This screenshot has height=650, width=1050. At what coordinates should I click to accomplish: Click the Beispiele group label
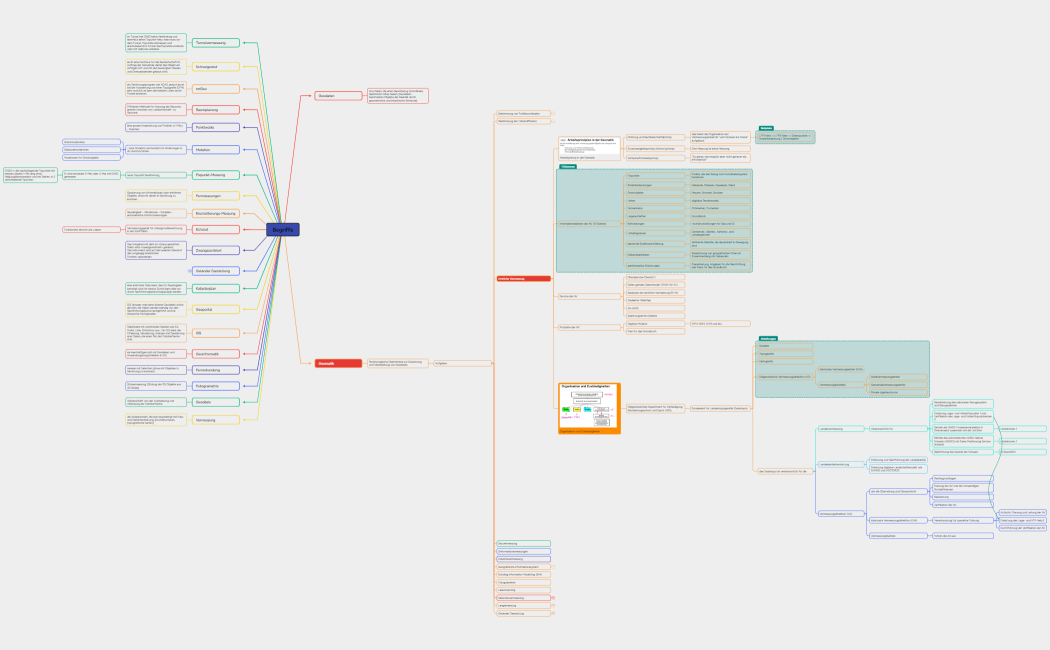(x=766, y=128)
